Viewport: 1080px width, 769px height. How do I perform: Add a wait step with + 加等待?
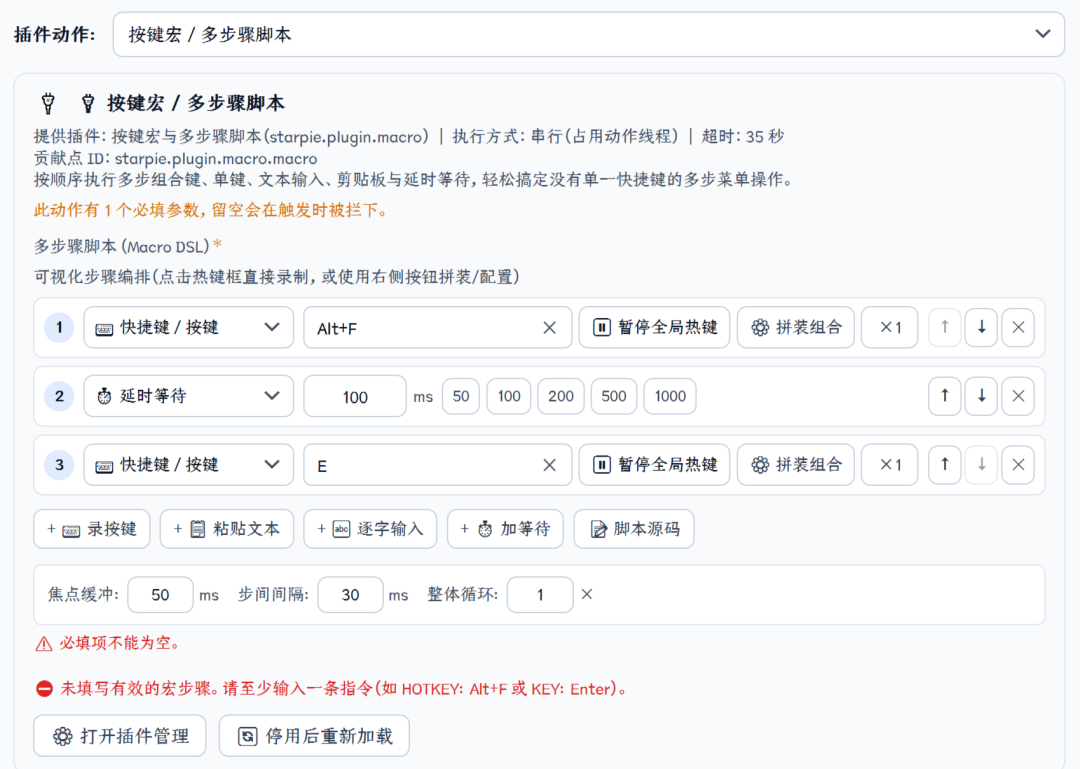tap(505, 529)
